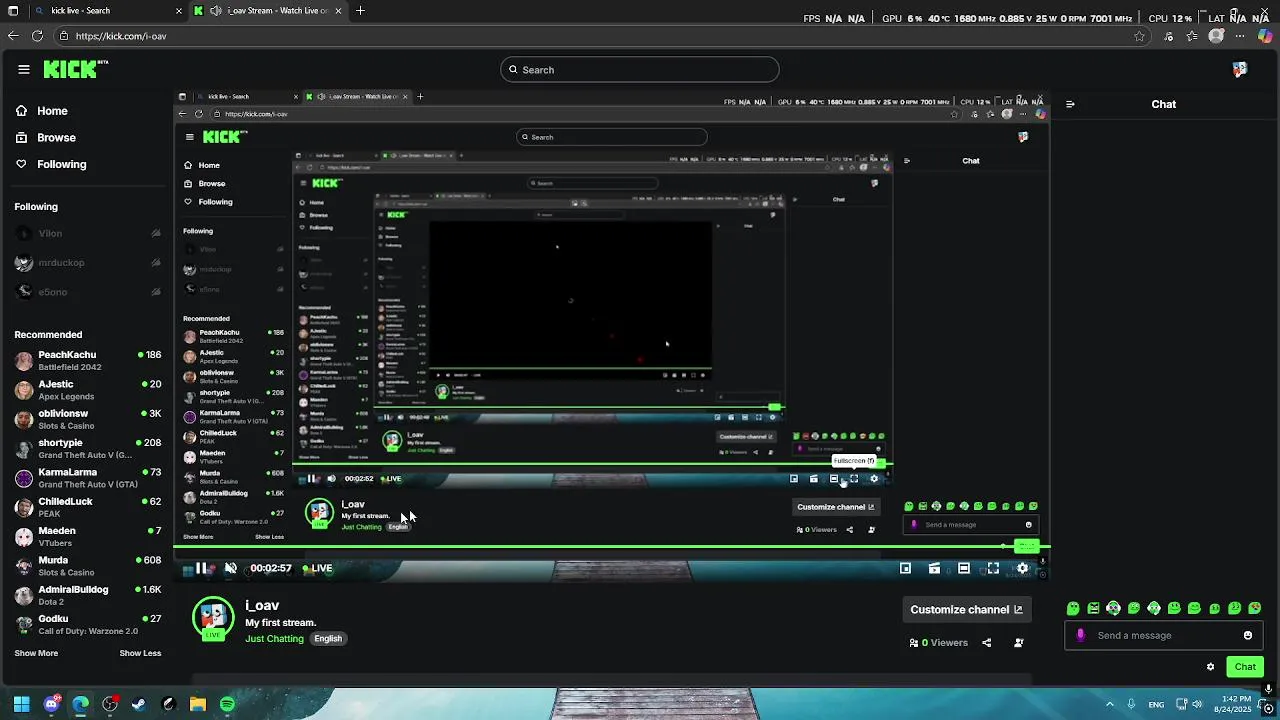The width and height of the screenshot is (1280, 720).
Task: Select followed channel Vilon
Action: coord(88,233)
